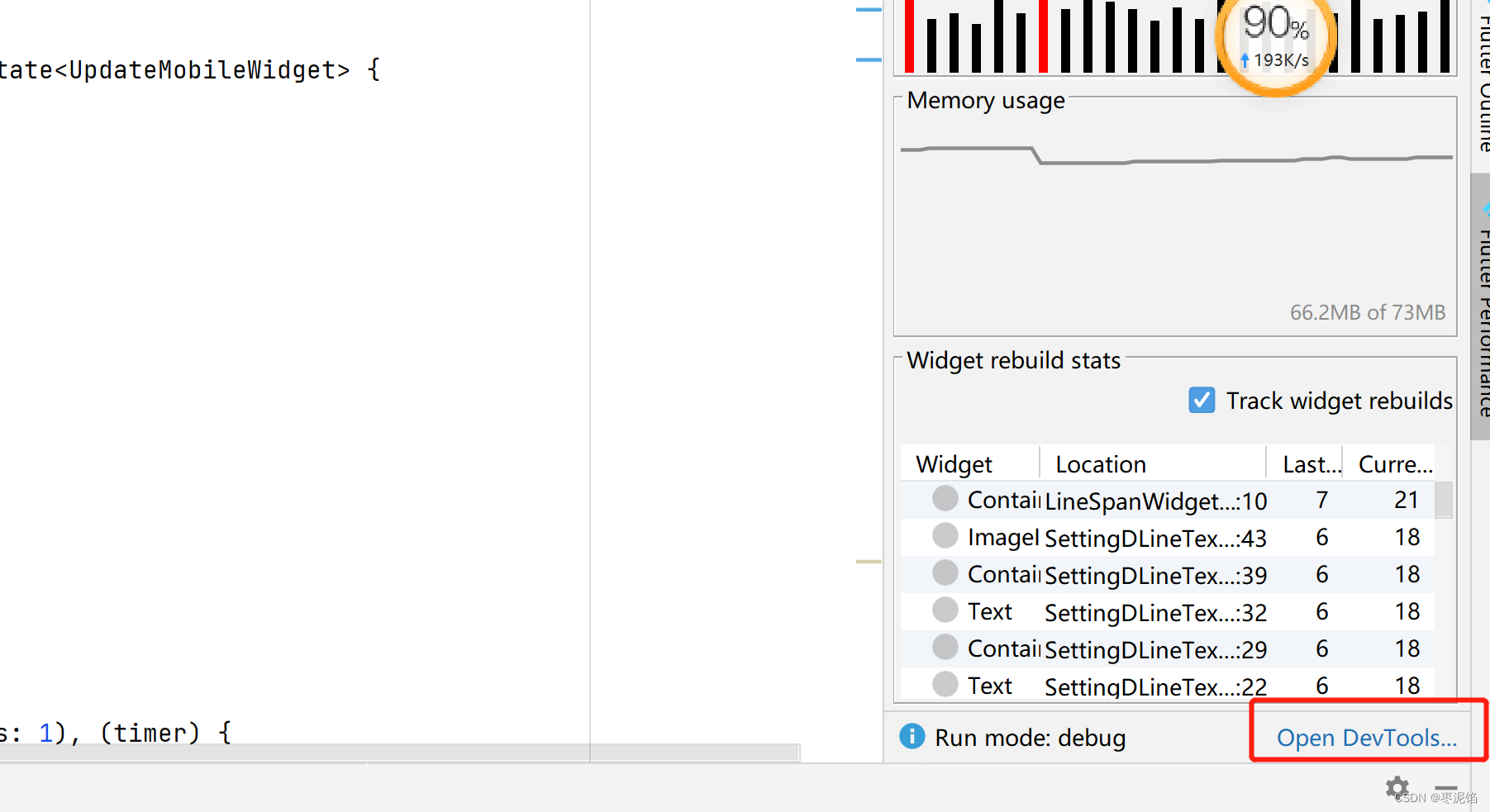Click the editor horizontal scrollbar
Screen dimensions: 1490x812
coord(400,753)
